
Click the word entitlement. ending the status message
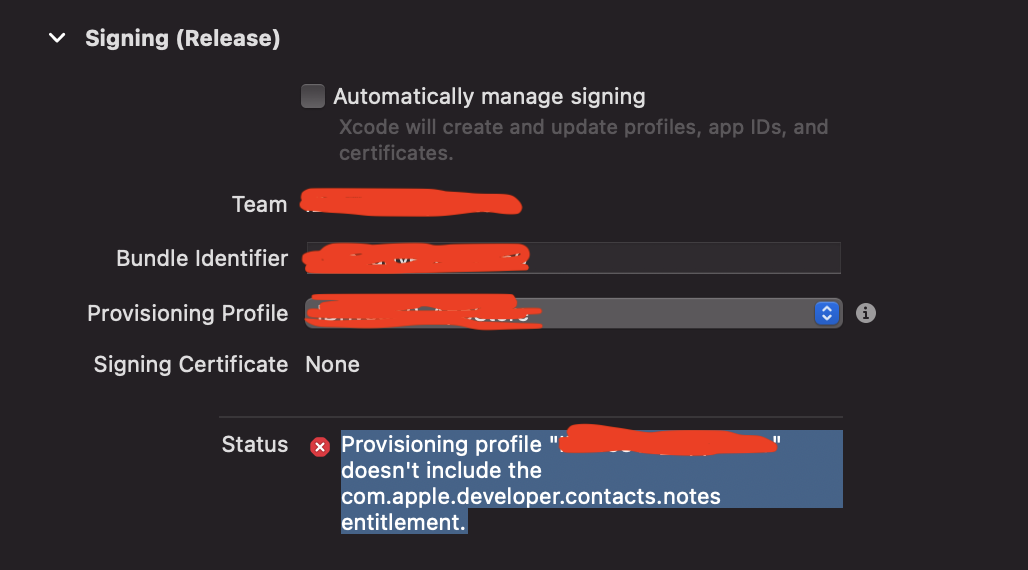pos(403,522)
